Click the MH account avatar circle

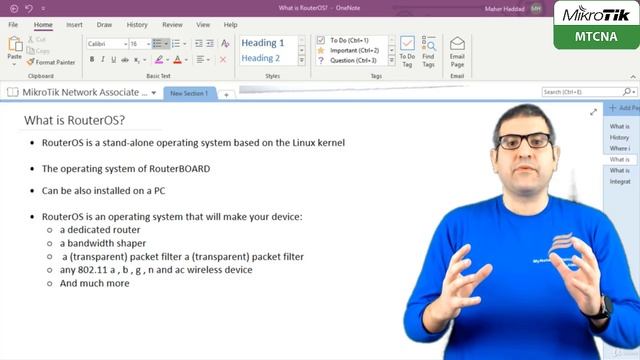(x=536, y=8)
